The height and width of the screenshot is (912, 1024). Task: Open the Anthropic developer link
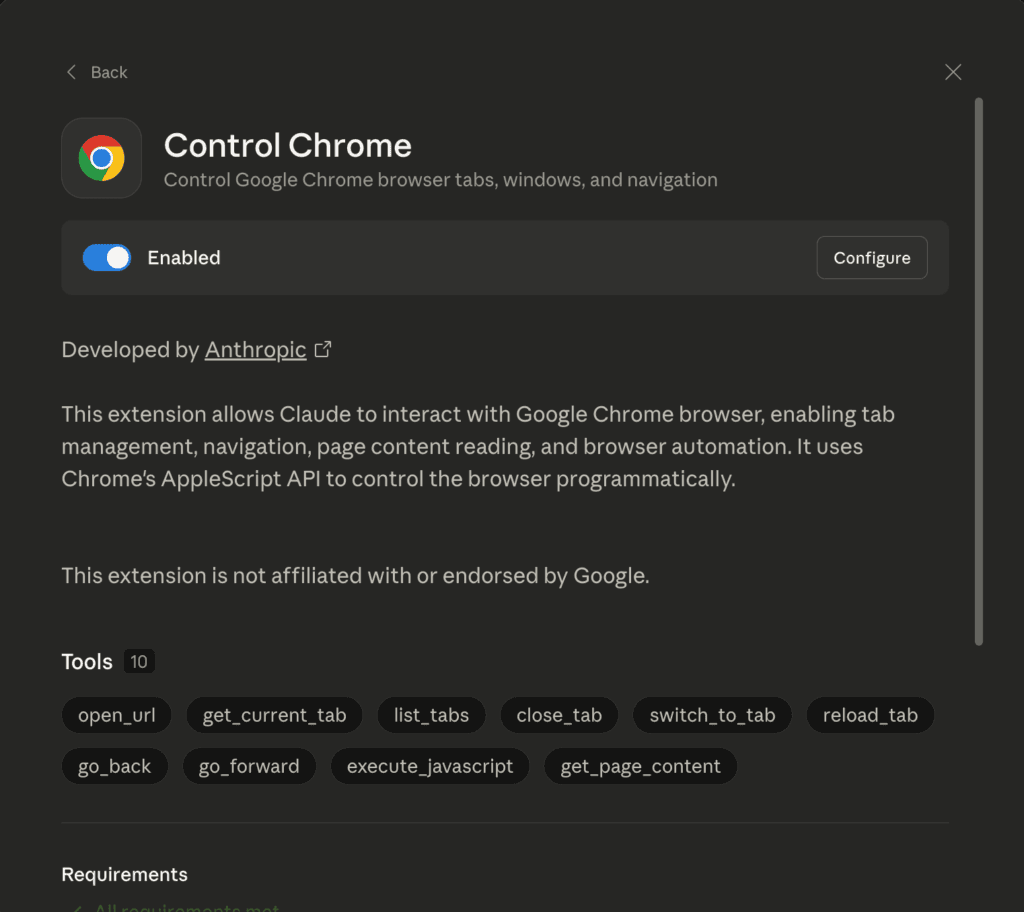click(255, 350)
